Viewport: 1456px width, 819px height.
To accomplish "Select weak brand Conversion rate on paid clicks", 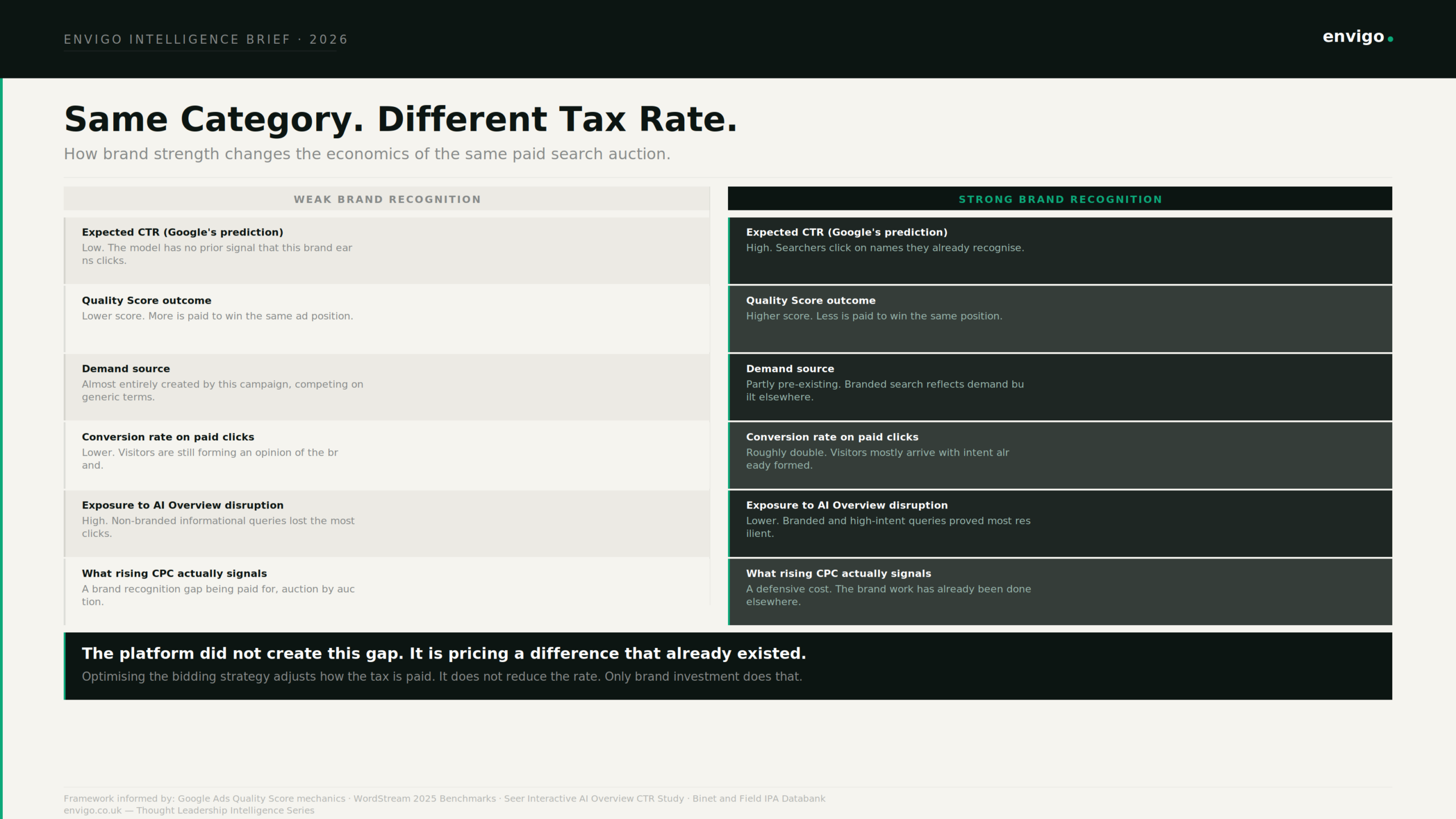I will (387, 455).
